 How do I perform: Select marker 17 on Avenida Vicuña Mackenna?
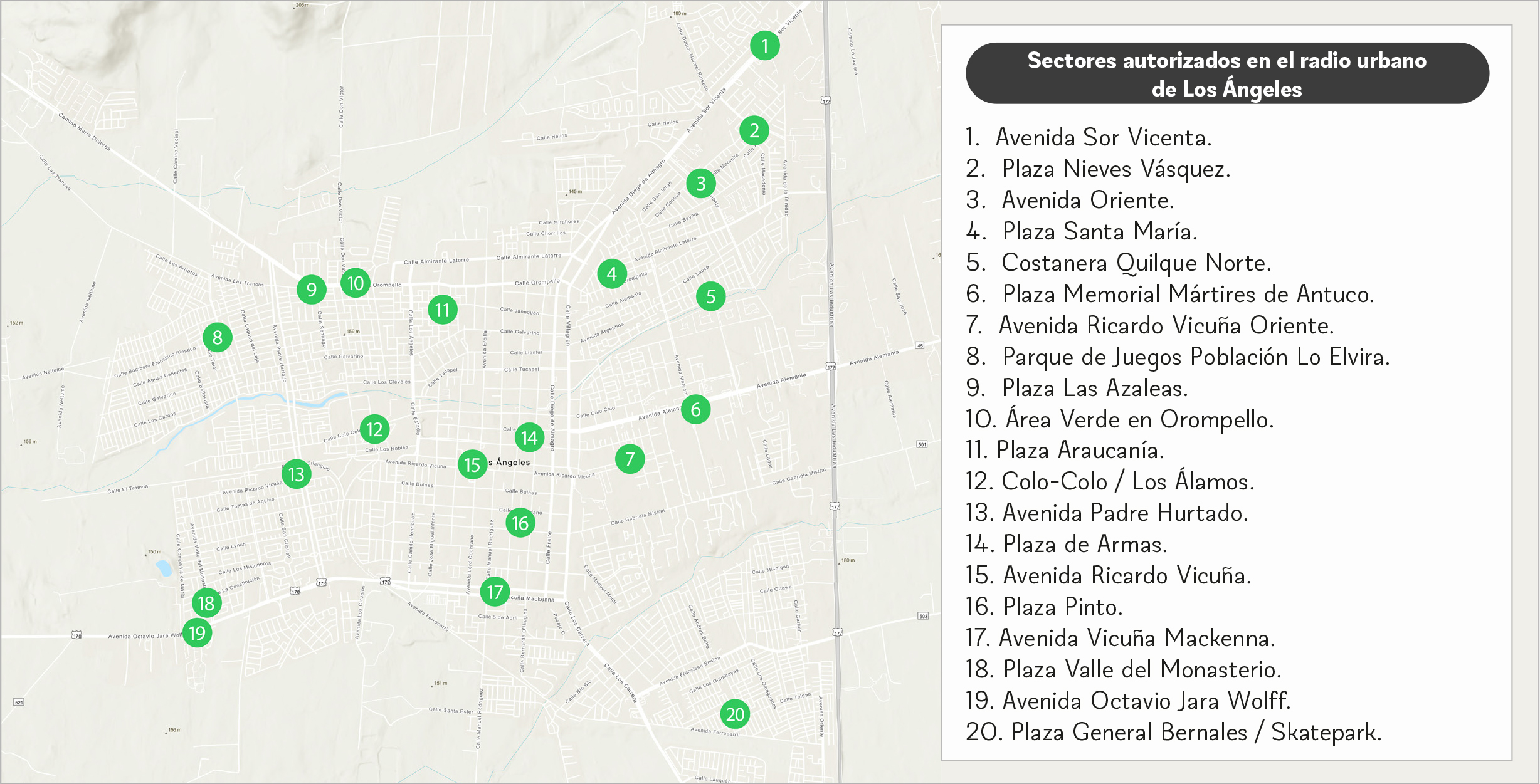494,590
